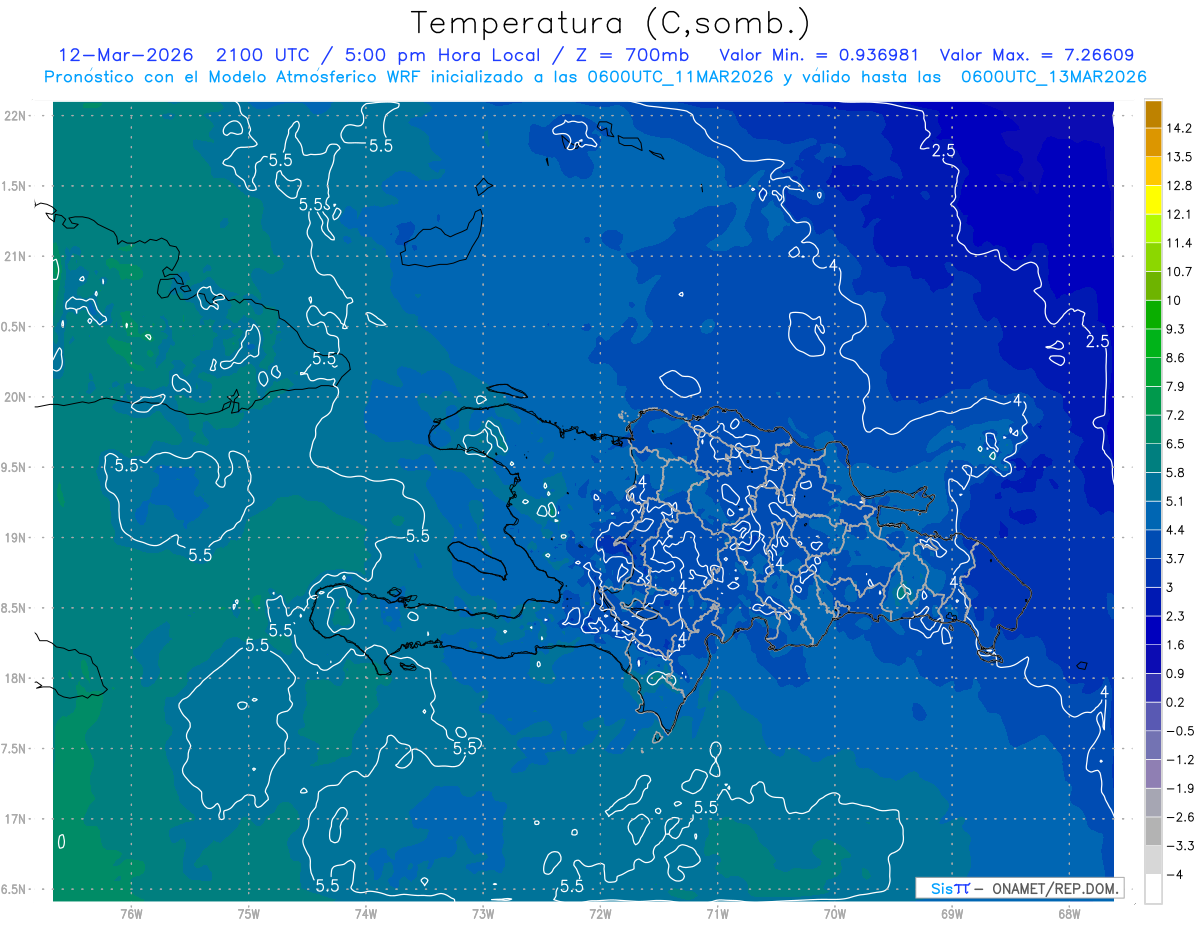
Task: Pick the brown swatch above 14.2
Action: coord(1153,114)
